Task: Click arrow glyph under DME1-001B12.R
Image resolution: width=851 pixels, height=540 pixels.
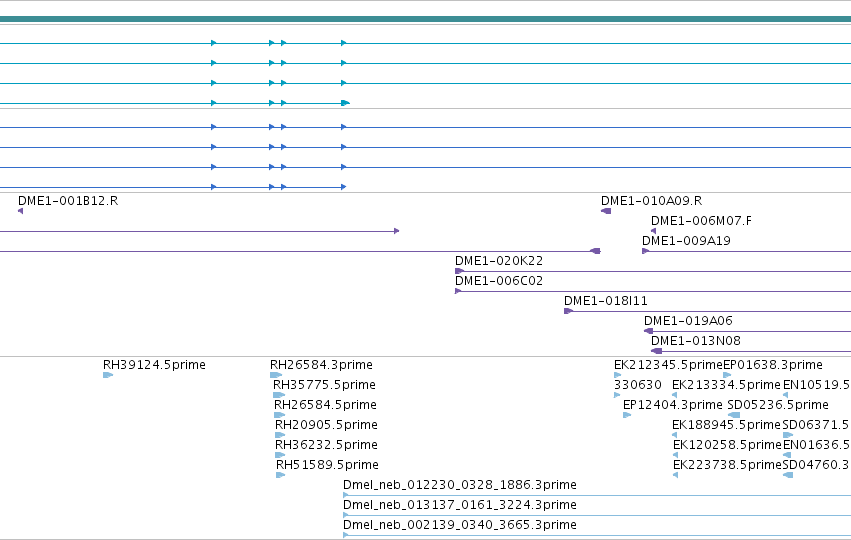Action: tap(21, 211)
